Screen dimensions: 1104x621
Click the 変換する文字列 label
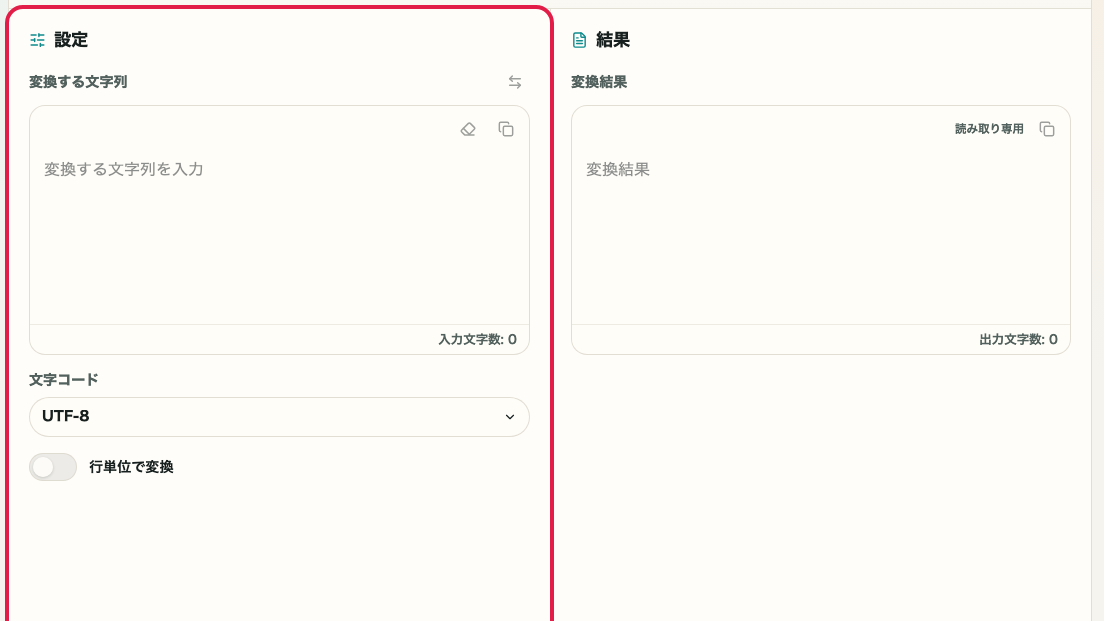tap(78, 82)
